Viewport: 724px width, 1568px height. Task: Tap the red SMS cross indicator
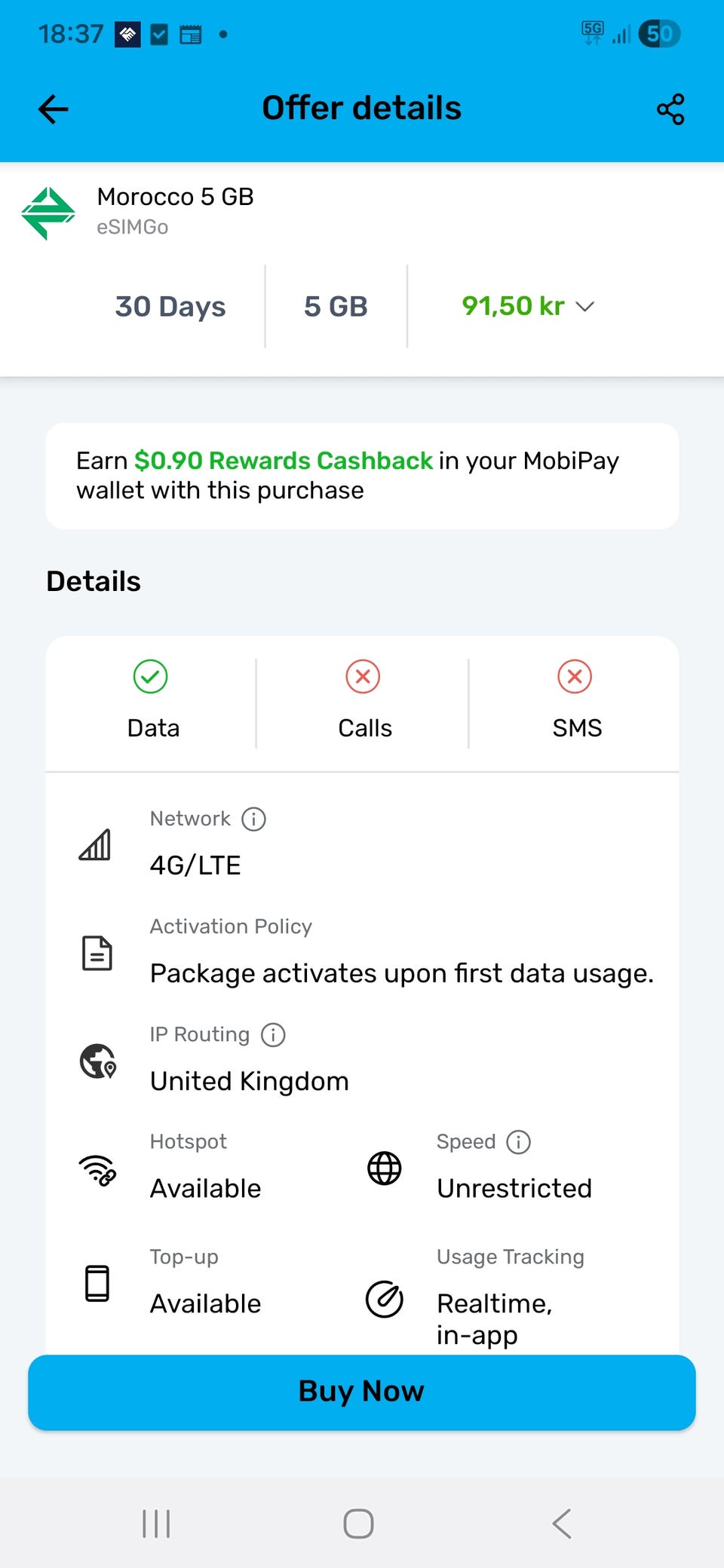pos(575,676)
